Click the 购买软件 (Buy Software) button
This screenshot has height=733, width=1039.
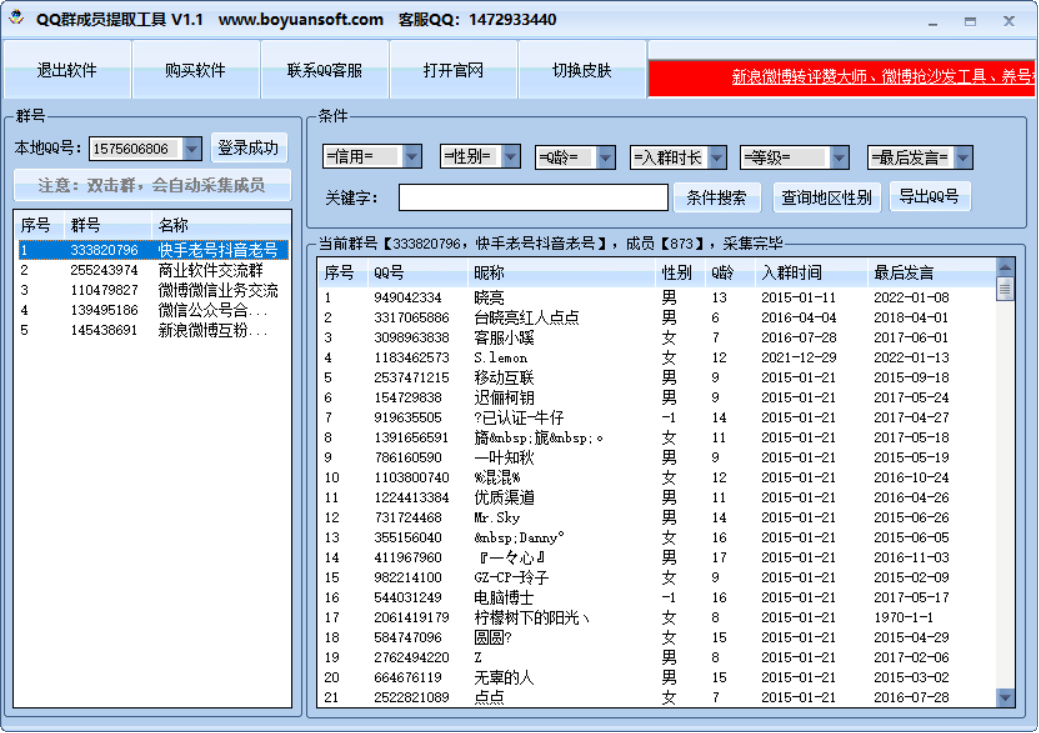(196, 70)
